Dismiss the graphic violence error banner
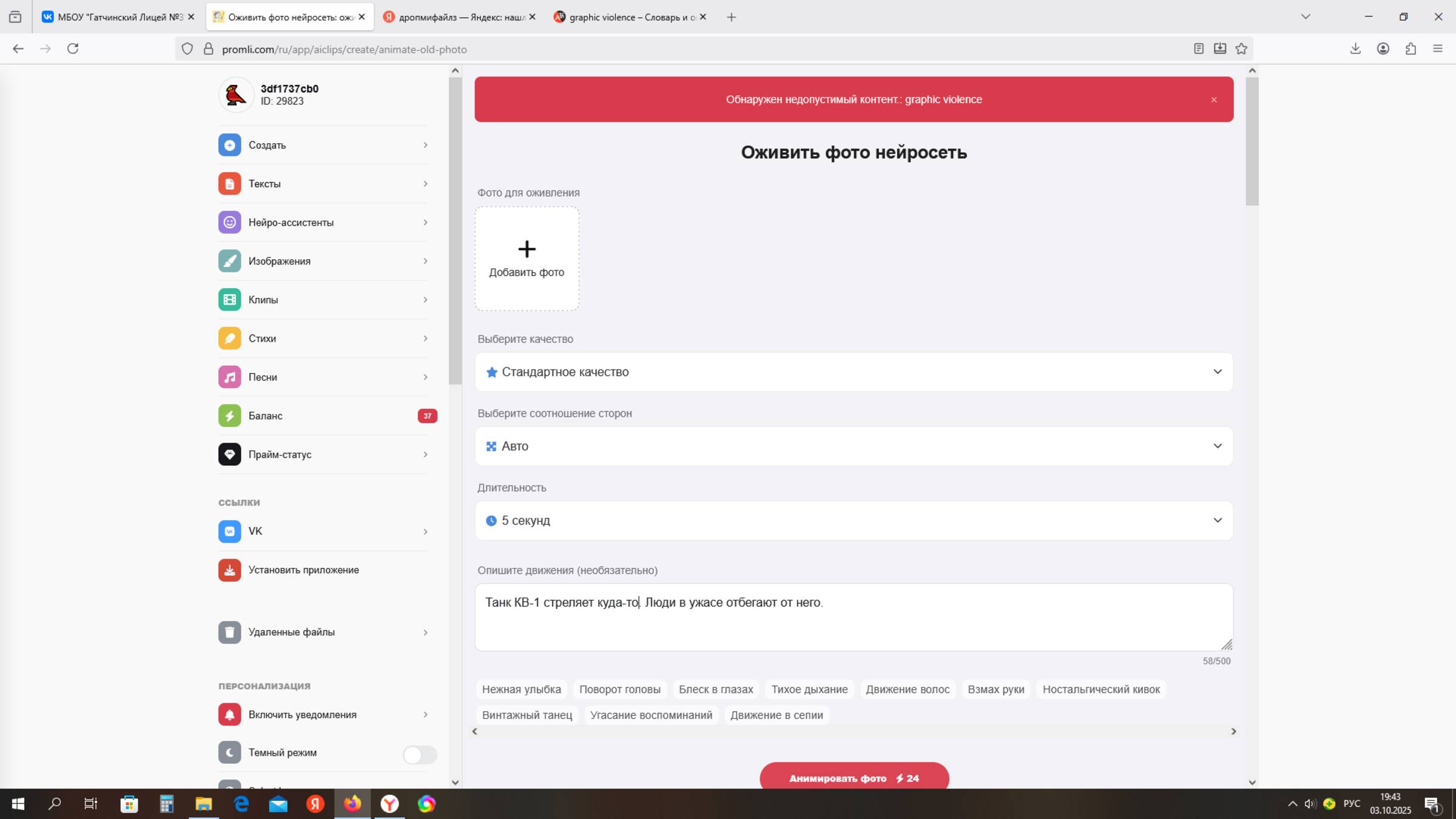The width and height of the screenshot is (1456, 819). pos(1213,99)
